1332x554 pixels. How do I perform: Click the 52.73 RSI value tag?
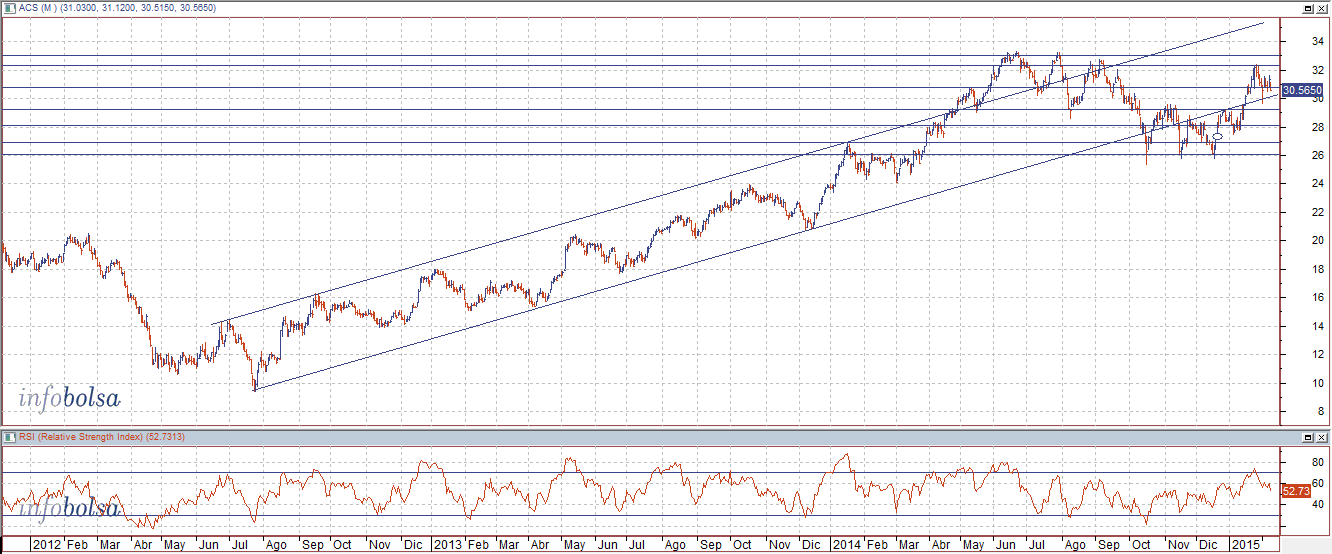pyautogui.click(x=1295, y=491)
